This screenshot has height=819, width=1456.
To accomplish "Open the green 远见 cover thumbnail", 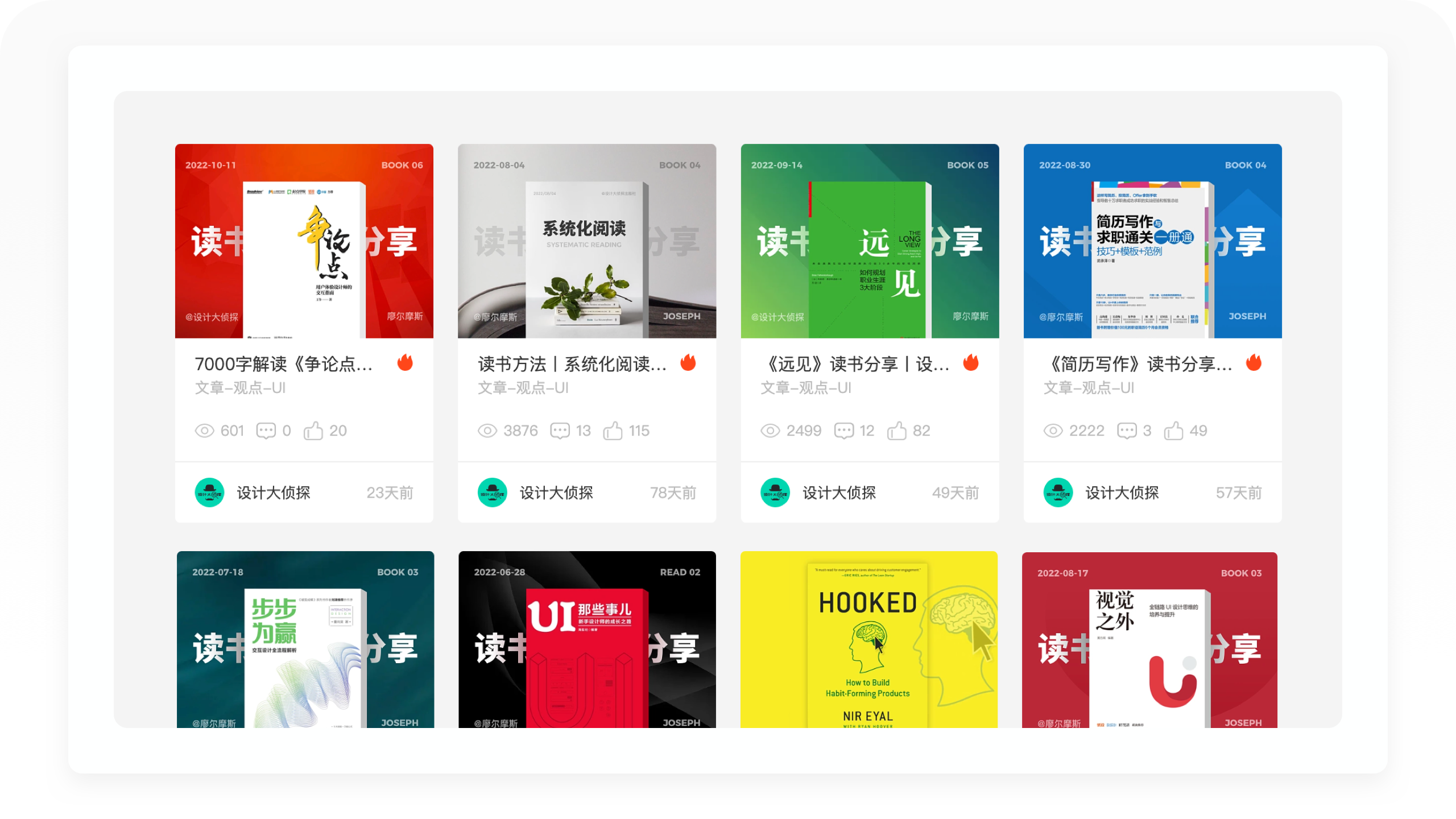I will (870, 241).
